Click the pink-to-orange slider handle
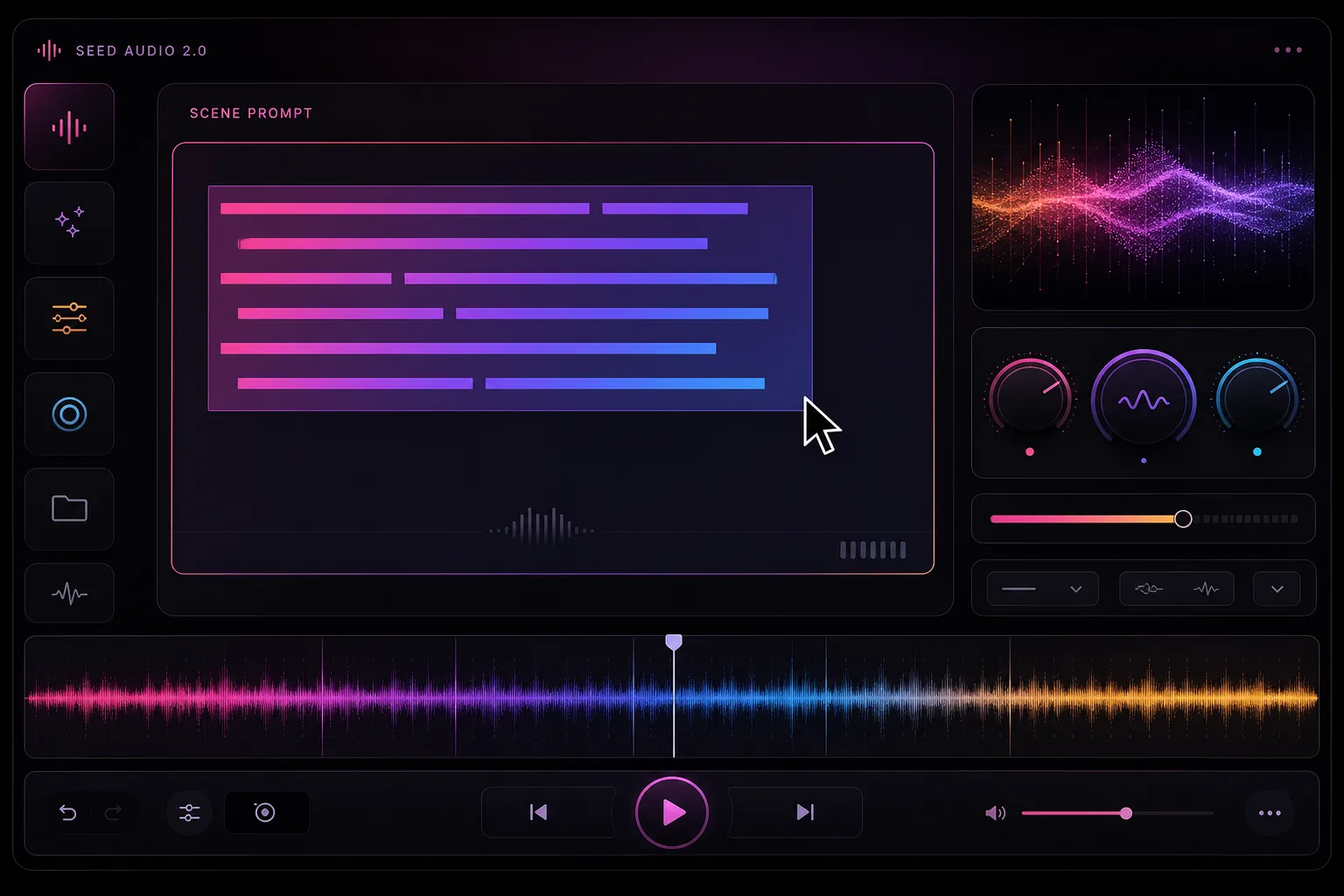 click(x=1183, y=519)
